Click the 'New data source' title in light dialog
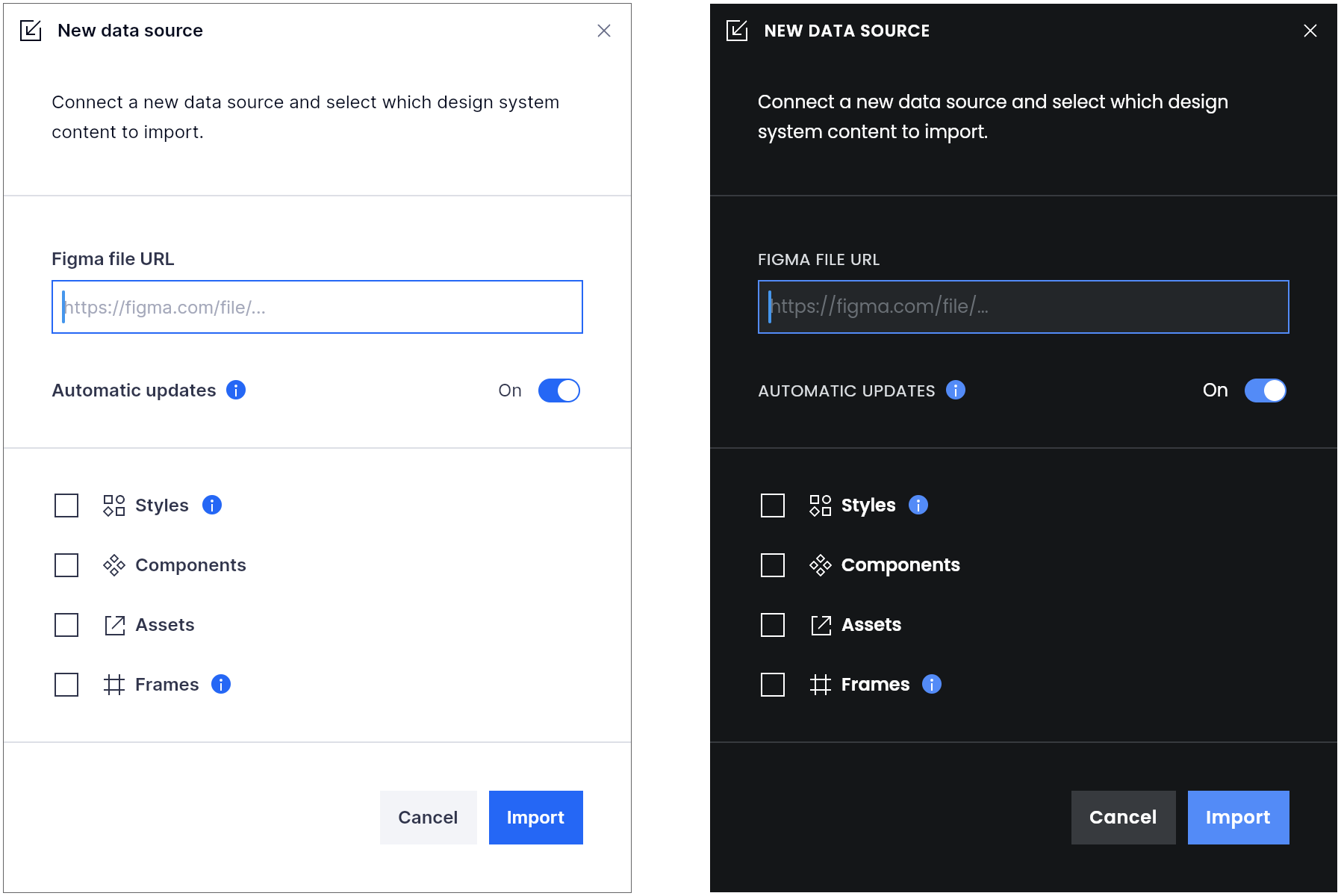Viewport: 1341px width, 896px height. 130,31
